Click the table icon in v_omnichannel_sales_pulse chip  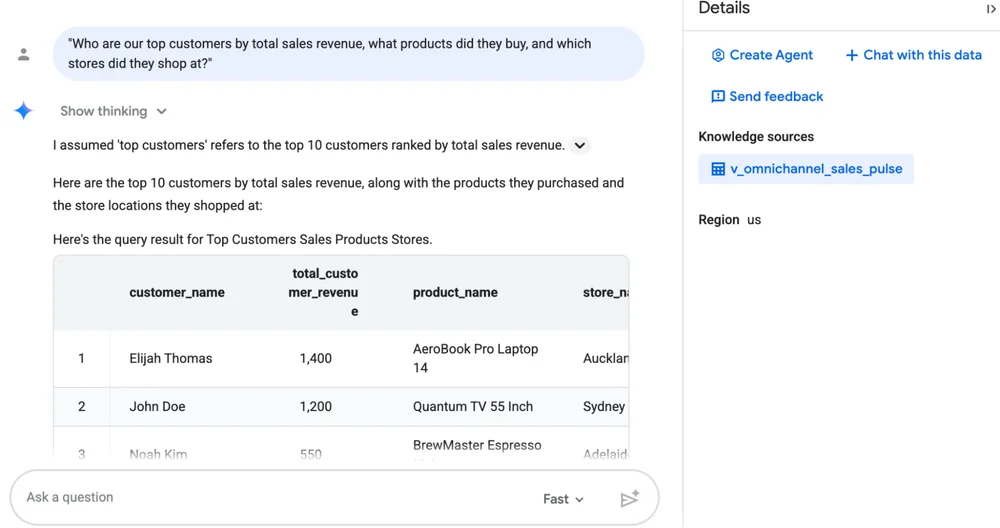(718, 169)
